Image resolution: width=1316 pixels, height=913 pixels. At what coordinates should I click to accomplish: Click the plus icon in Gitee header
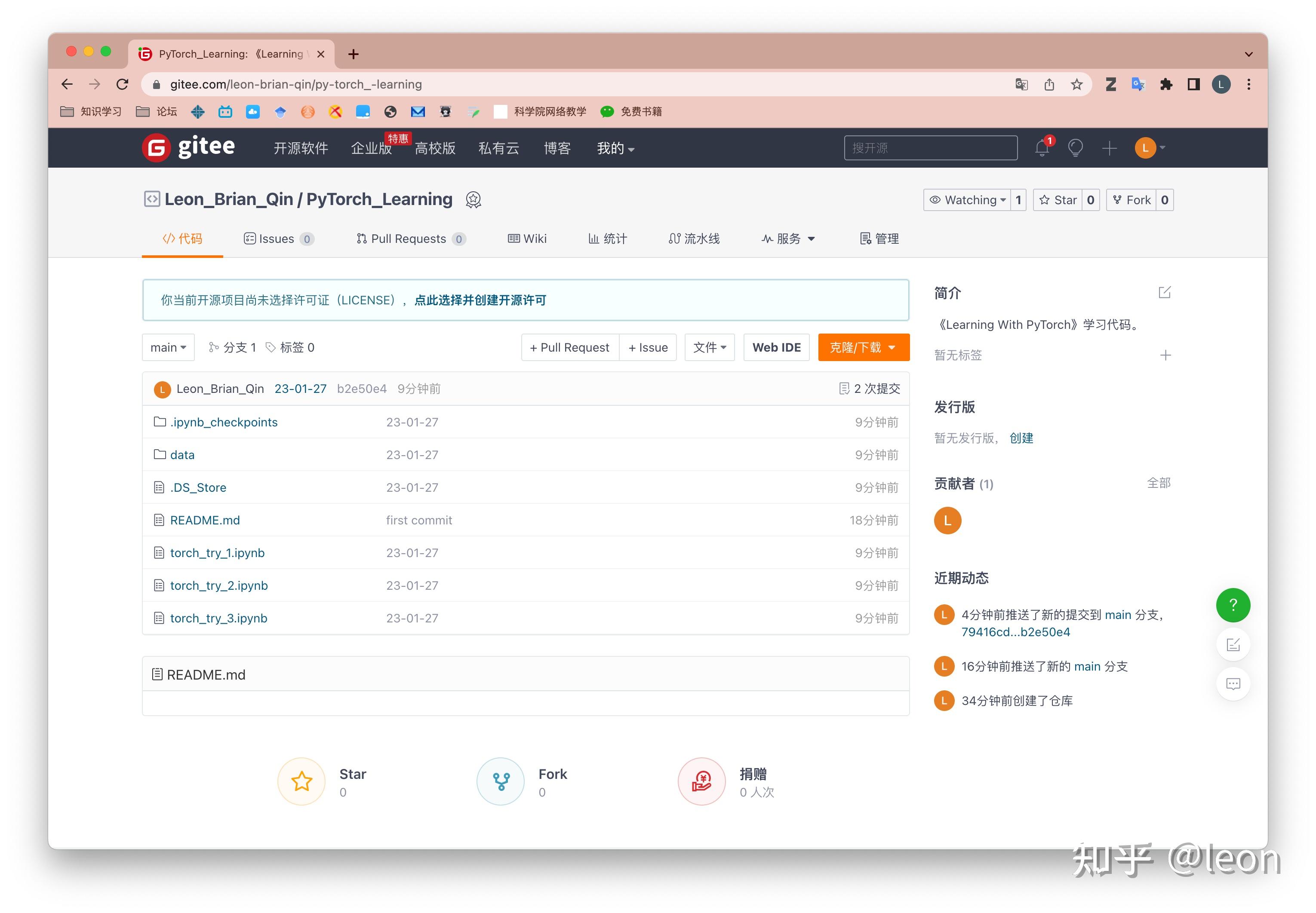[x=1109, y=148]
